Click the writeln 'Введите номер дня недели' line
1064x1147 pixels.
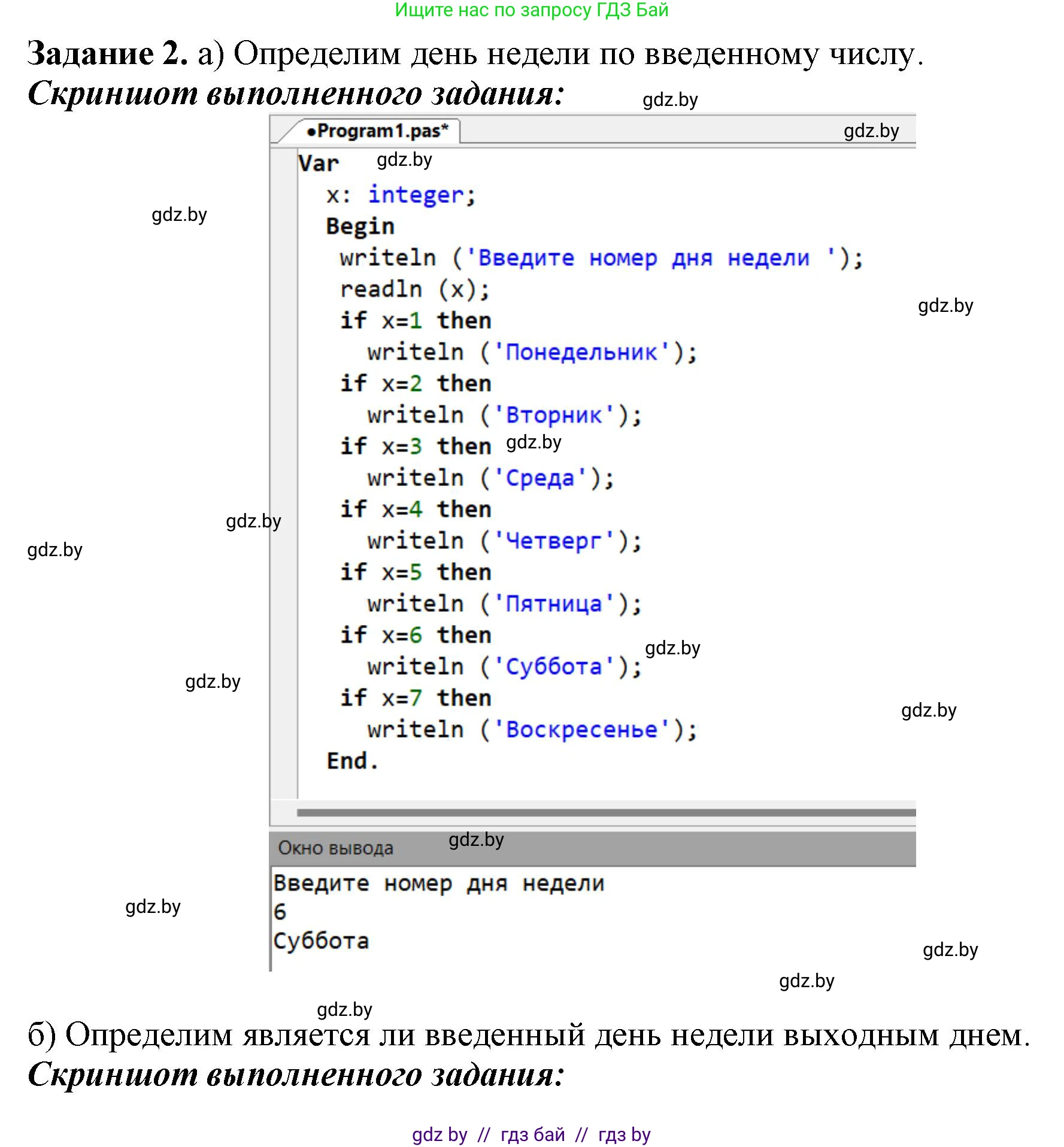(601, 258)
